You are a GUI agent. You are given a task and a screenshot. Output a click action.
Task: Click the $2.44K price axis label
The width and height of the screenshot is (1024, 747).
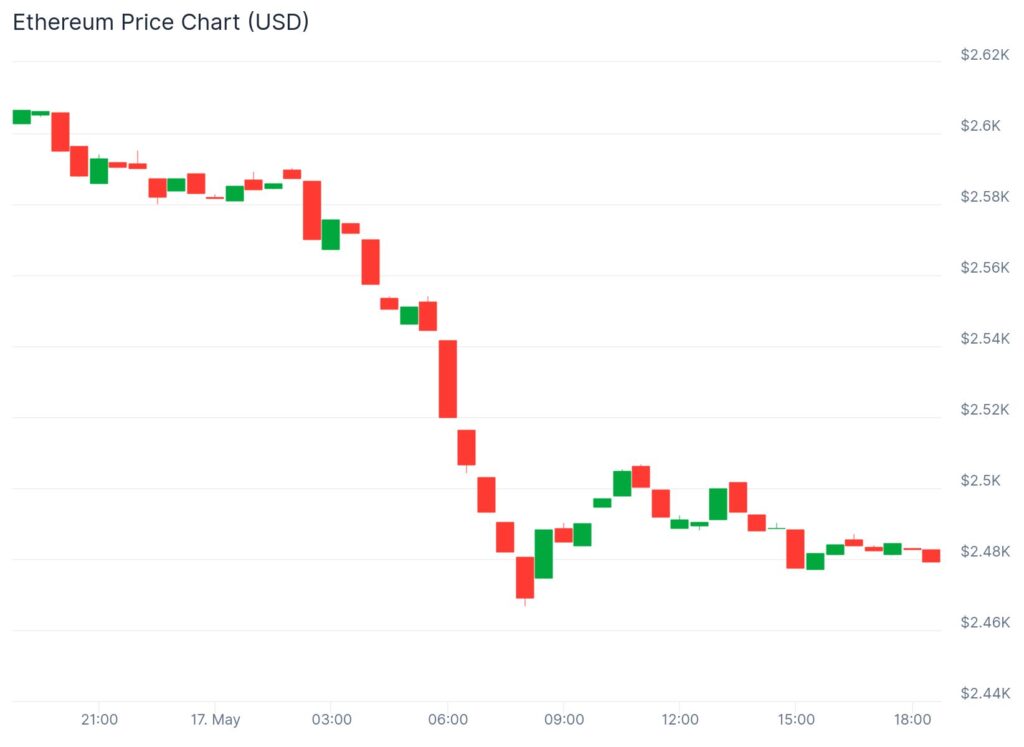(985, 693)
